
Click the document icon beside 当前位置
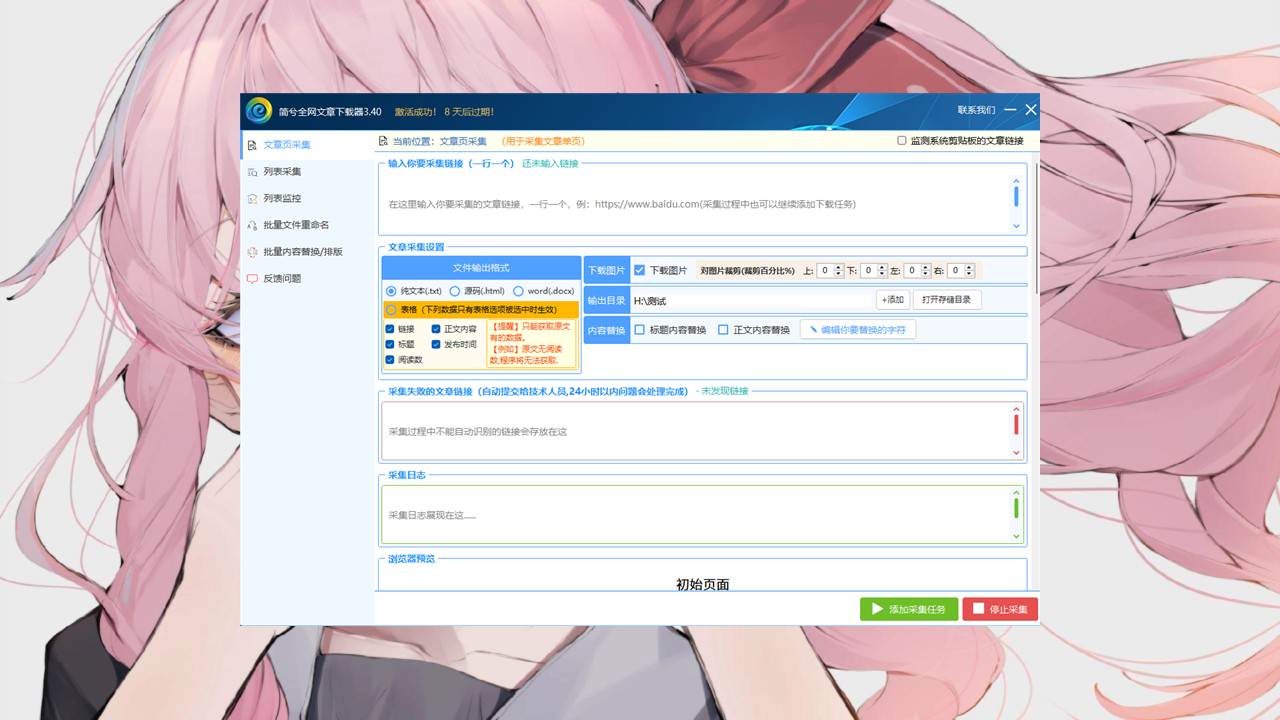click(x=383, y=142)
